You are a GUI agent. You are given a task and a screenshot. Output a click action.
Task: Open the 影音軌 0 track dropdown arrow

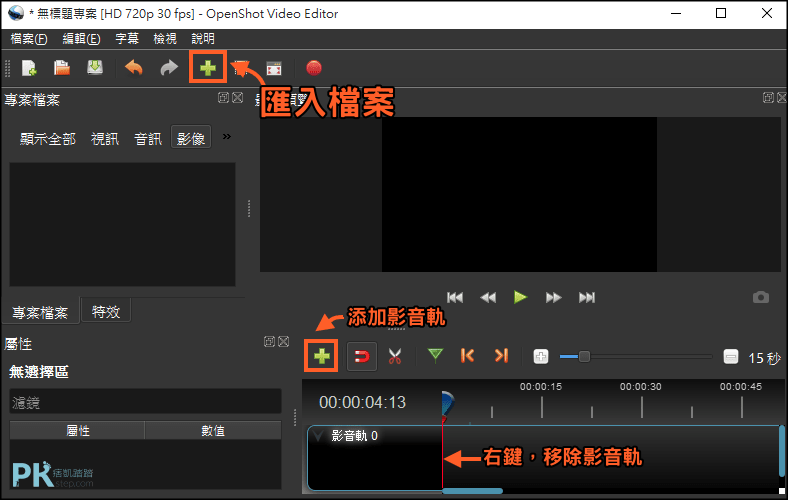(x=318, y=435)
